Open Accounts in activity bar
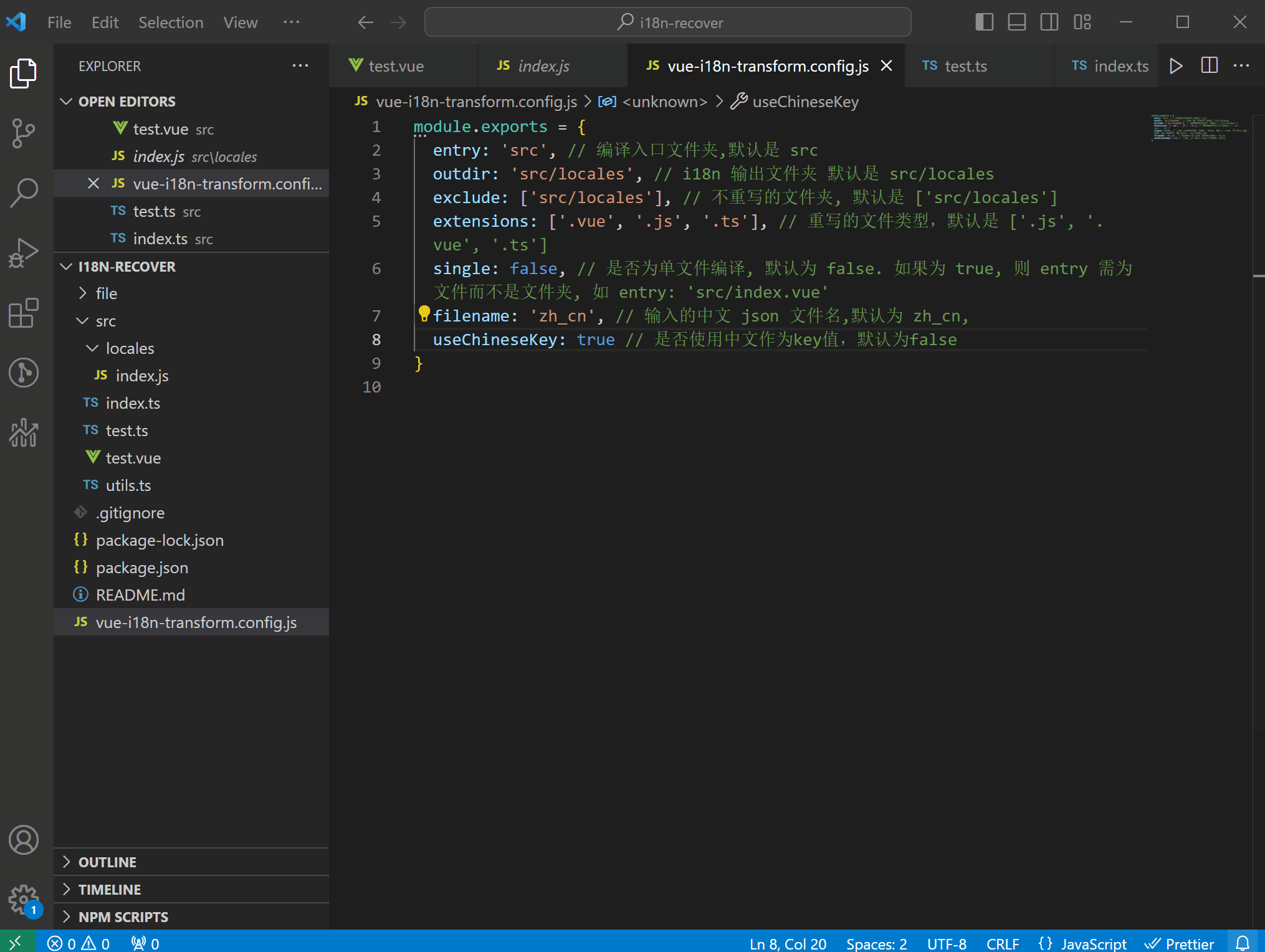The width and height of the screenshot is (1265, 952). (24, 840)
